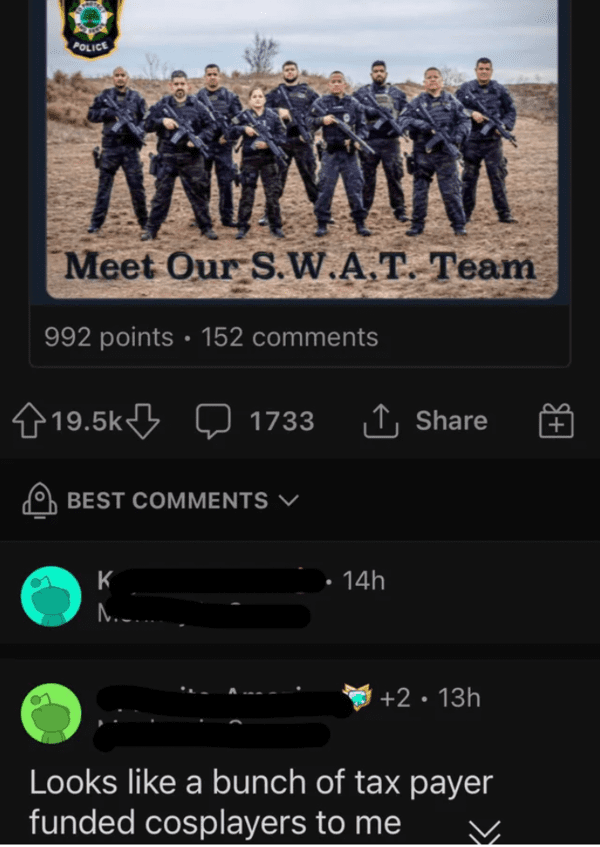Give an award with the gift icon
Image resolution: width=600 pixels, height=847 pixels.
click(x=556, y=420)
